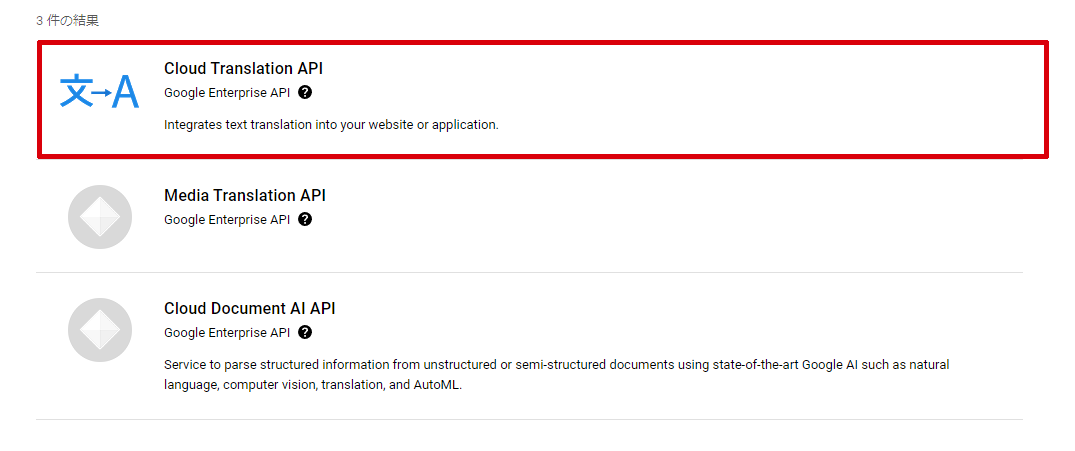Open help icon under Cloud Translation API
Viewport: 1075px width, 451px height.
(306, 93)
